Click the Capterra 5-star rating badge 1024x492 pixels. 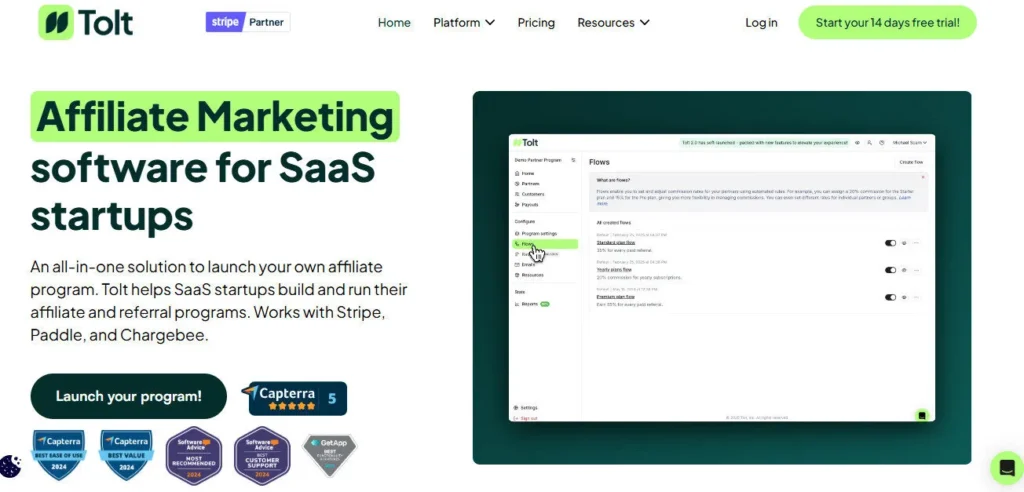[x=297, y=398]
